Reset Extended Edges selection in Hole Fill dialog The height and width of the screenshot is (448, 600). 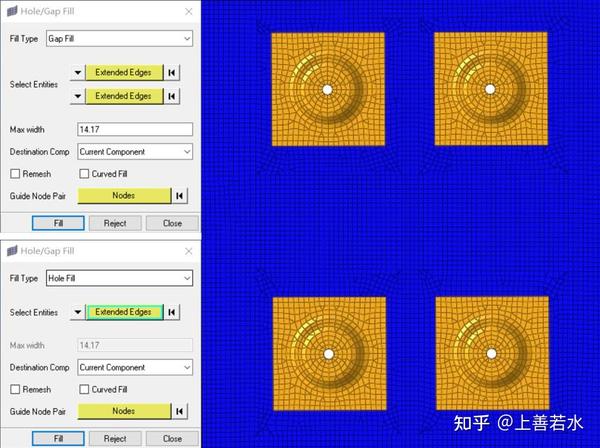(172, 312)
